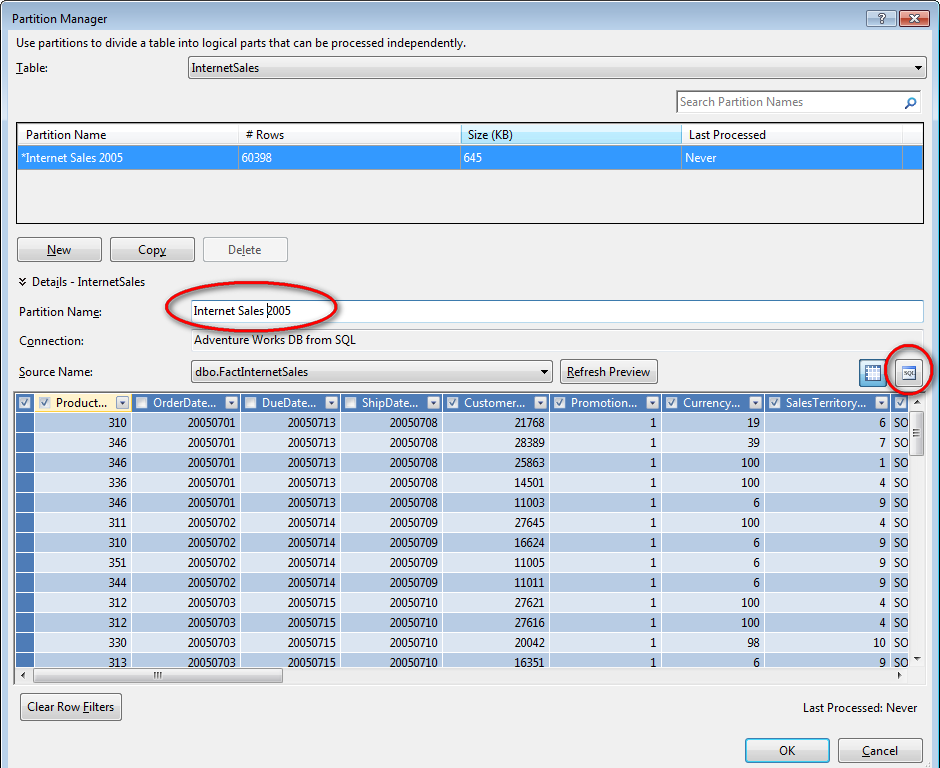The height and width of the screenshot is (768, 940).
Task: Open the Source Name dropdown
Action: tap(372, 372)
